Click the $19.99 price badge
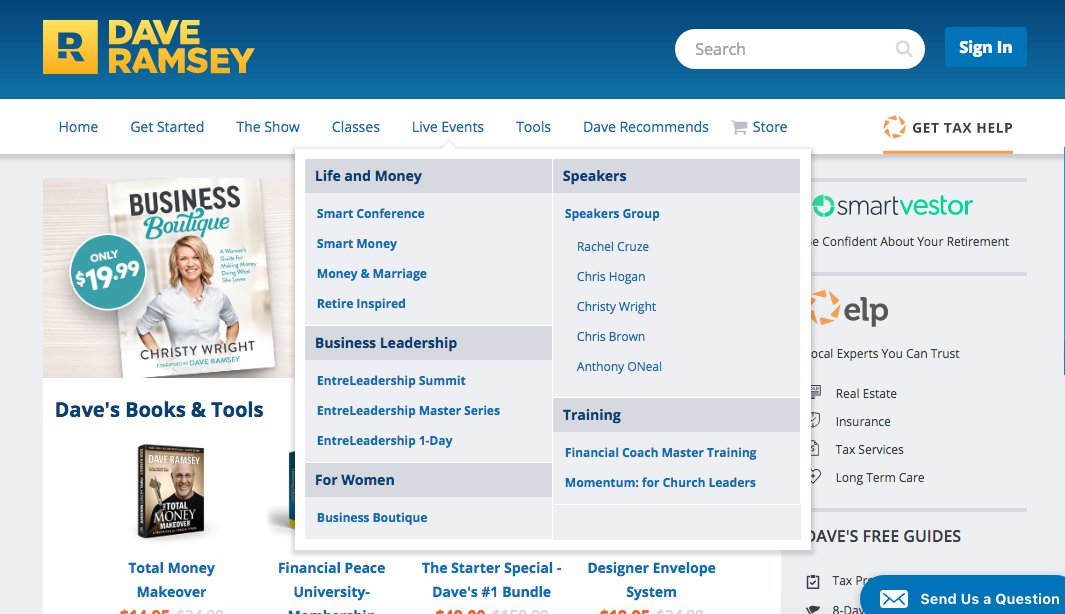1065x614 pixels. (108, 272)
